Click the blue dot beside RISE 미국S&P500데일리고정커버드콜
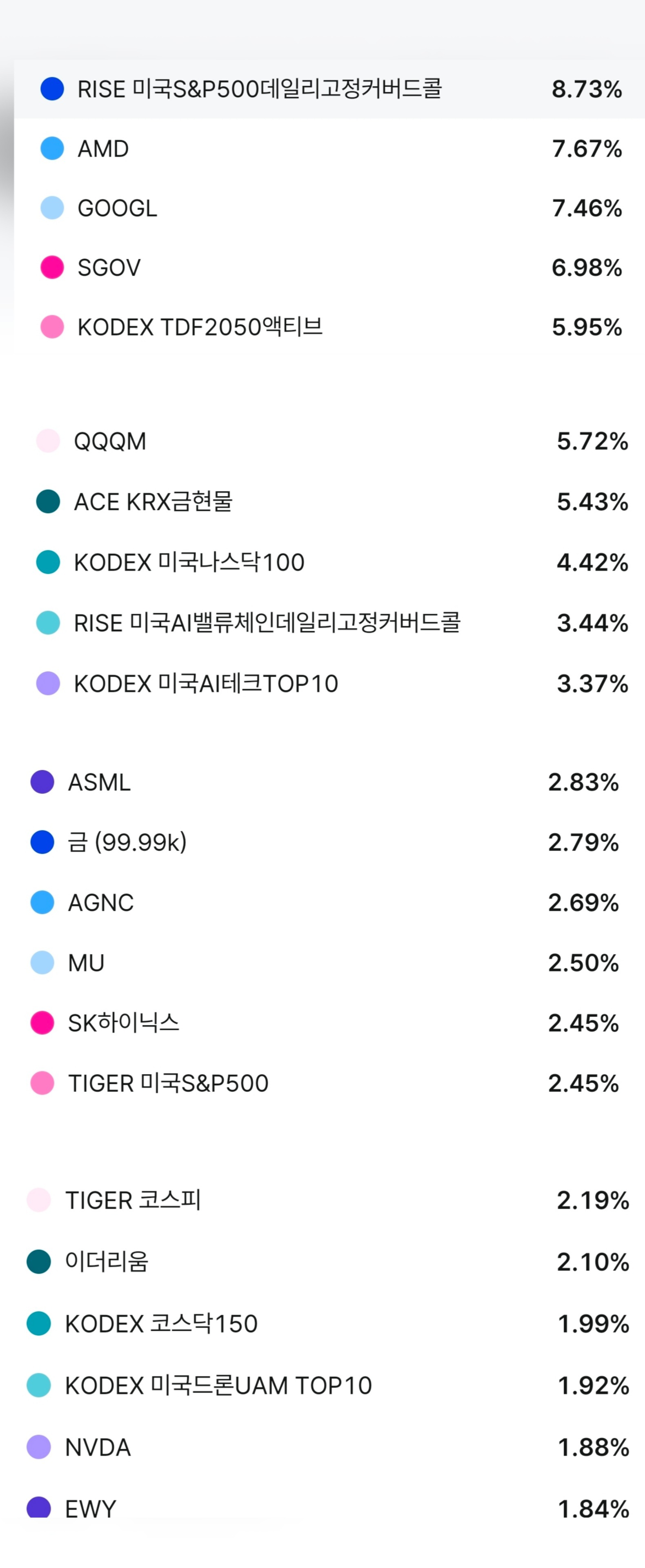This screenshot has height=1568, width=645. pos(52,89)
